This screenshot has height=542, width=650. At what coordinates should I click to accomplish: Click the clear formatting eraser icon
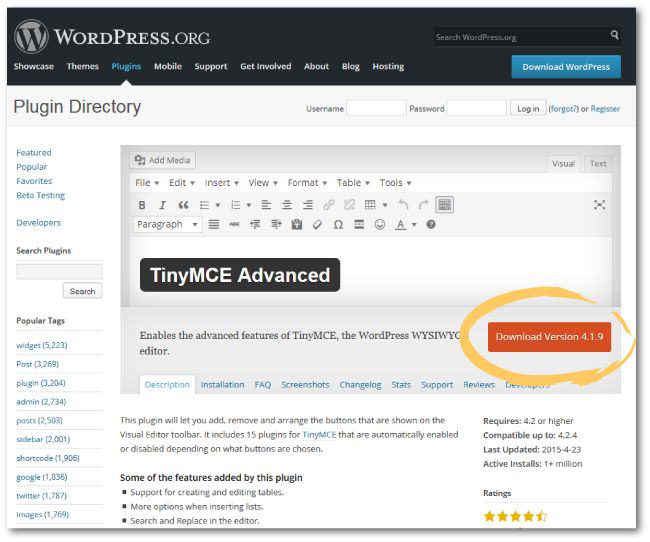pyautogui.click(x=318, y=225)
